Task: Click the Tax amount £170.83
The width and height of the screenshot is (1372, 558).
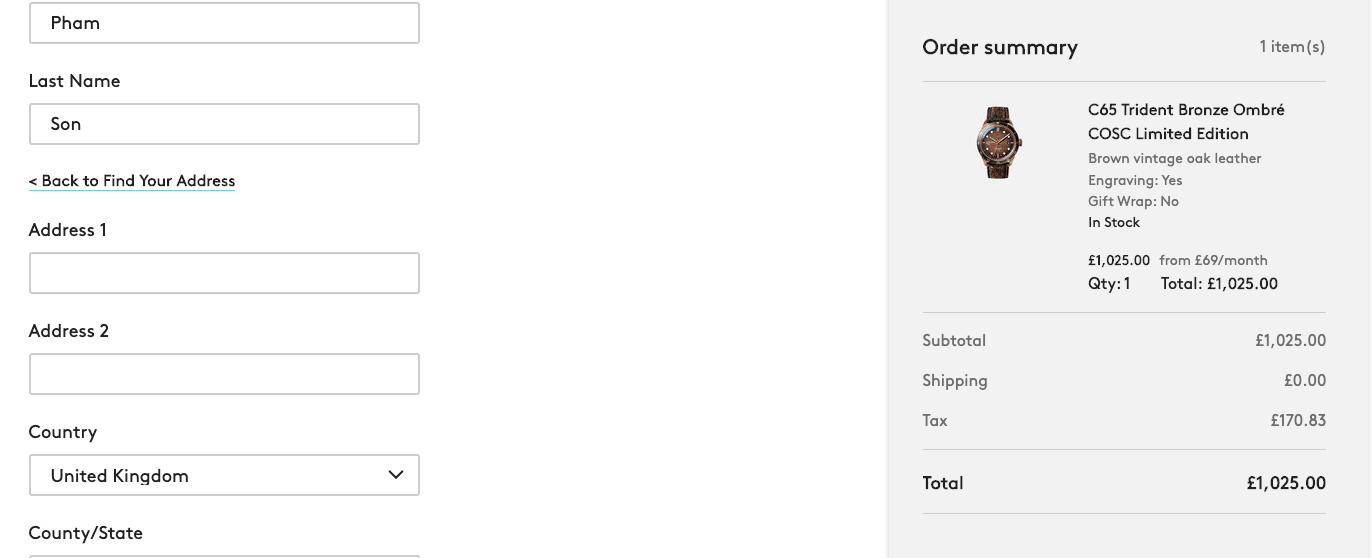Action: pos(1298,421)
